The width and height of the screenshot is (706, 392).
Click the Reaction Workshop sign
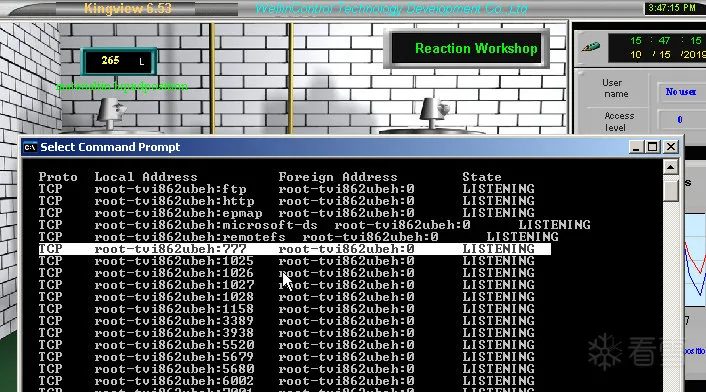pos(467,48)
